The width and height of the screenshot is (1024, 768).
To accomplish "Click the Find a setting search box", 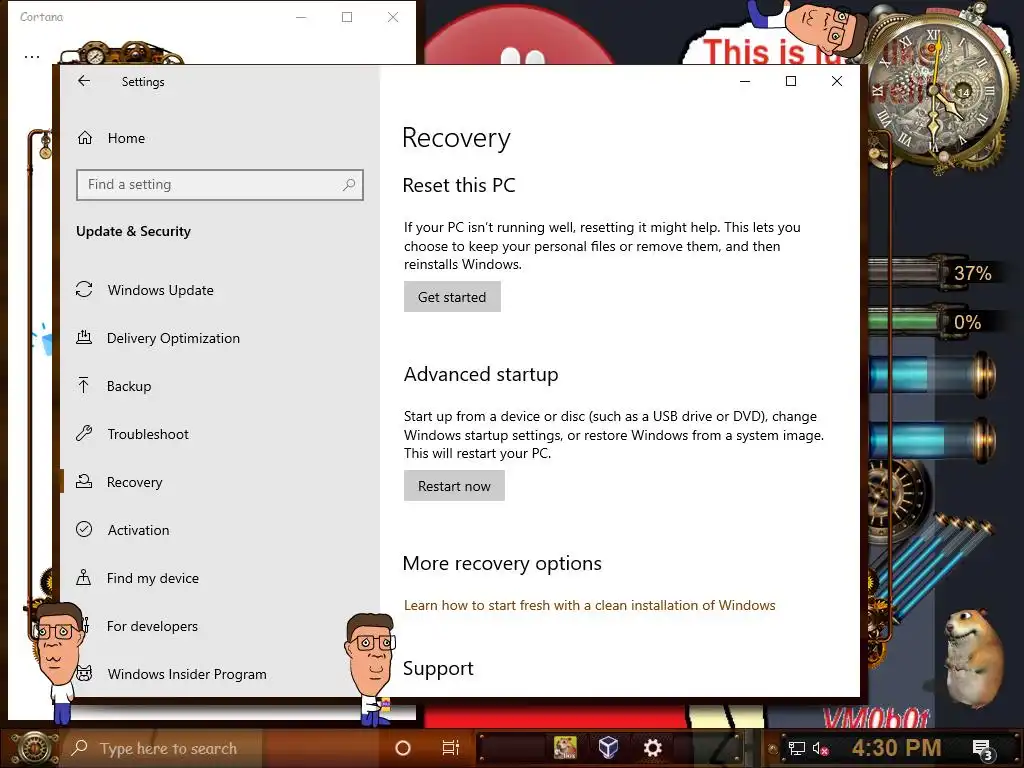I will click(219, 185).
